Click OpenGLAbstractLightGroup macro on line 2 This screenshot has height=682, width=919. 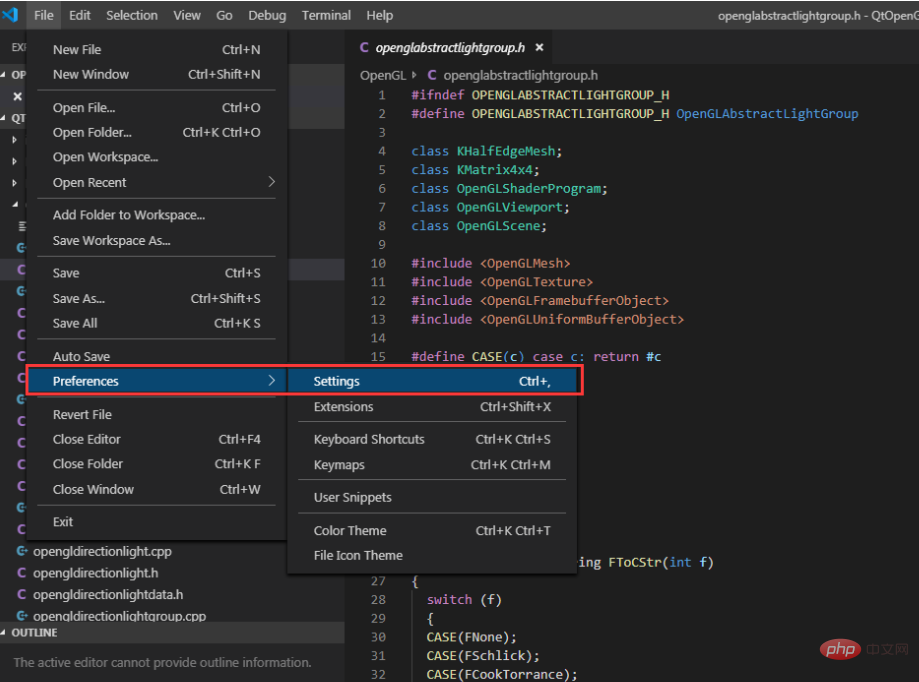coord(767,114)
